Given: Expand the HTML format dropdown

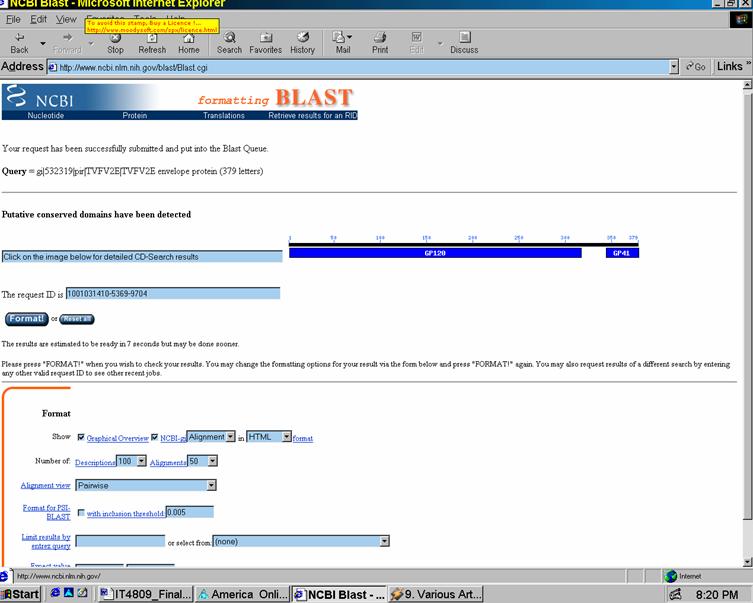Looking at the screenshot, I should click(286, 436).
